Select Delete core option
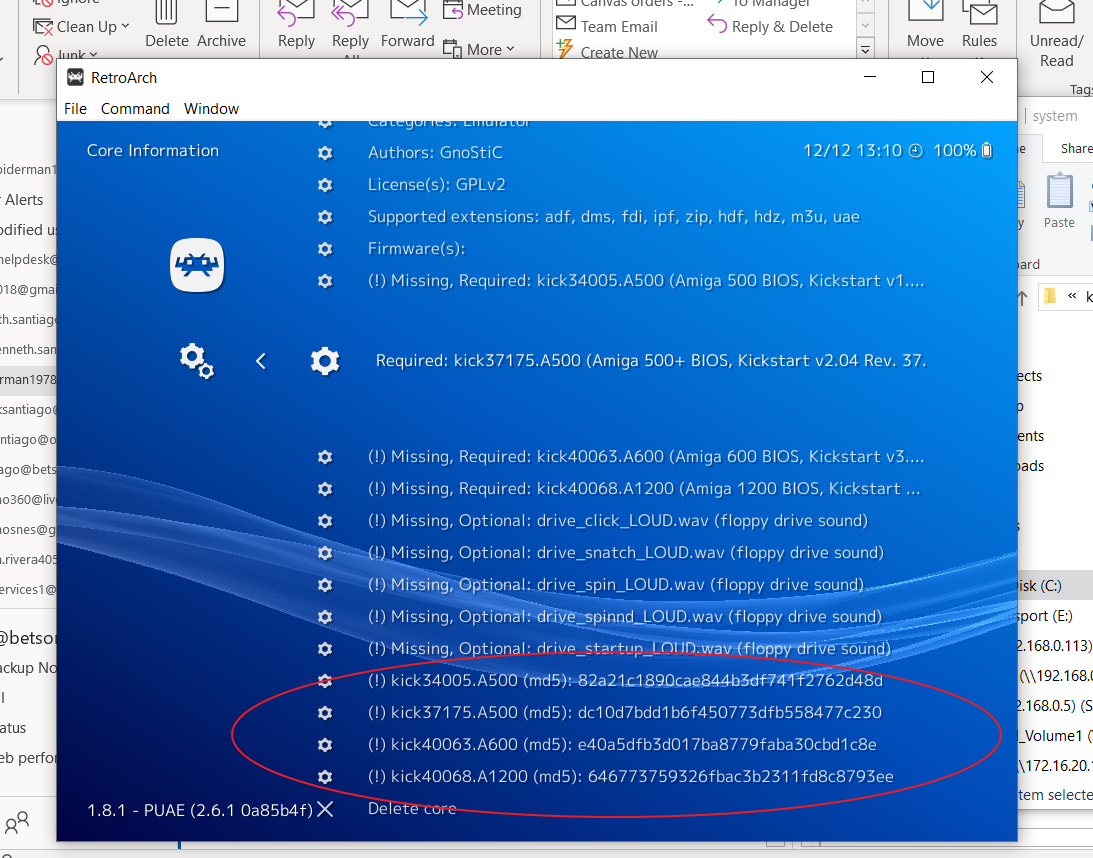The height and width of the screenshot is (858, 1093). pos(412,809)
